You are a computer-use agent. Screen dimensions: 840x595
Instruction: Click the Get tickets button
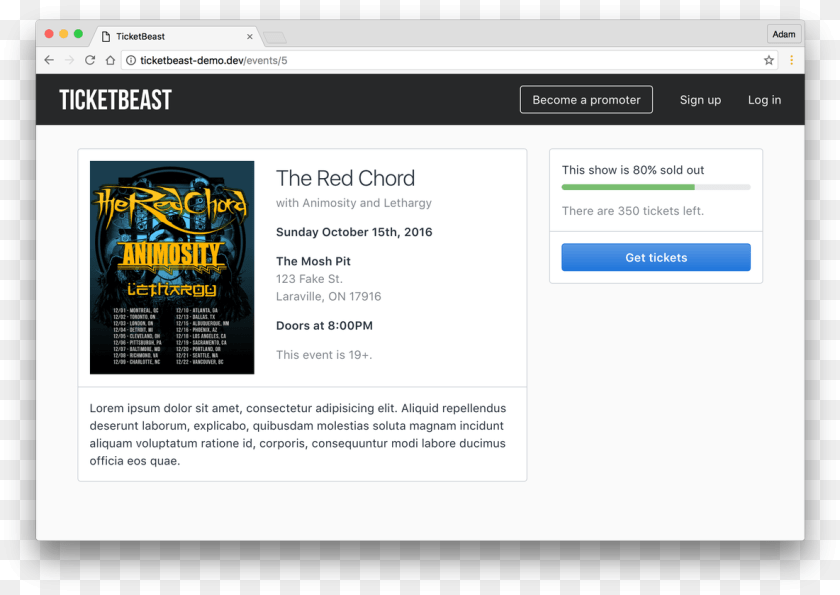point(656,257)
